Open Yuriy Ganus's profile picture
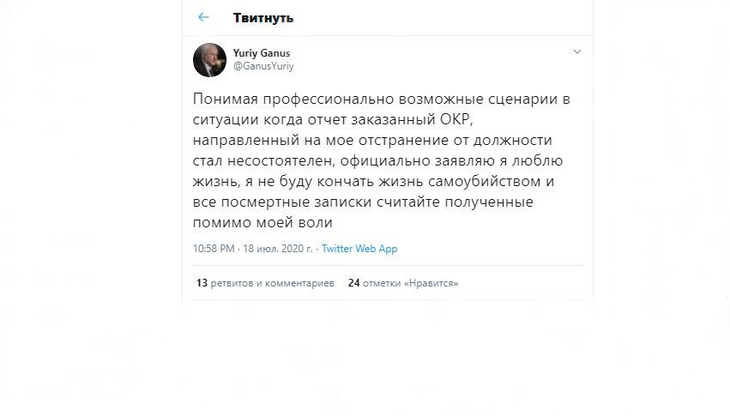 point(209,60)
